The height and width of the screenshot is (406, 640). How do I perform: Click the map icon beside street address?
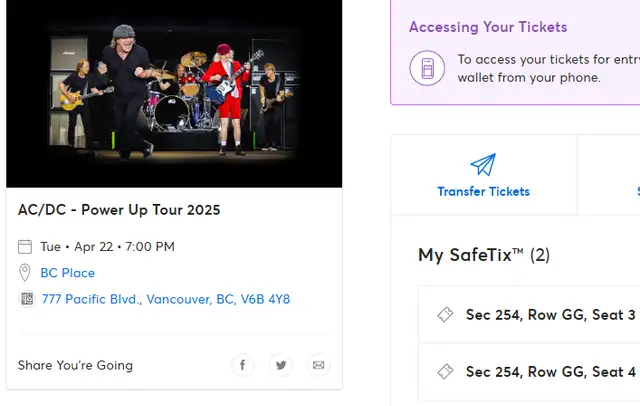click(26, 299)
